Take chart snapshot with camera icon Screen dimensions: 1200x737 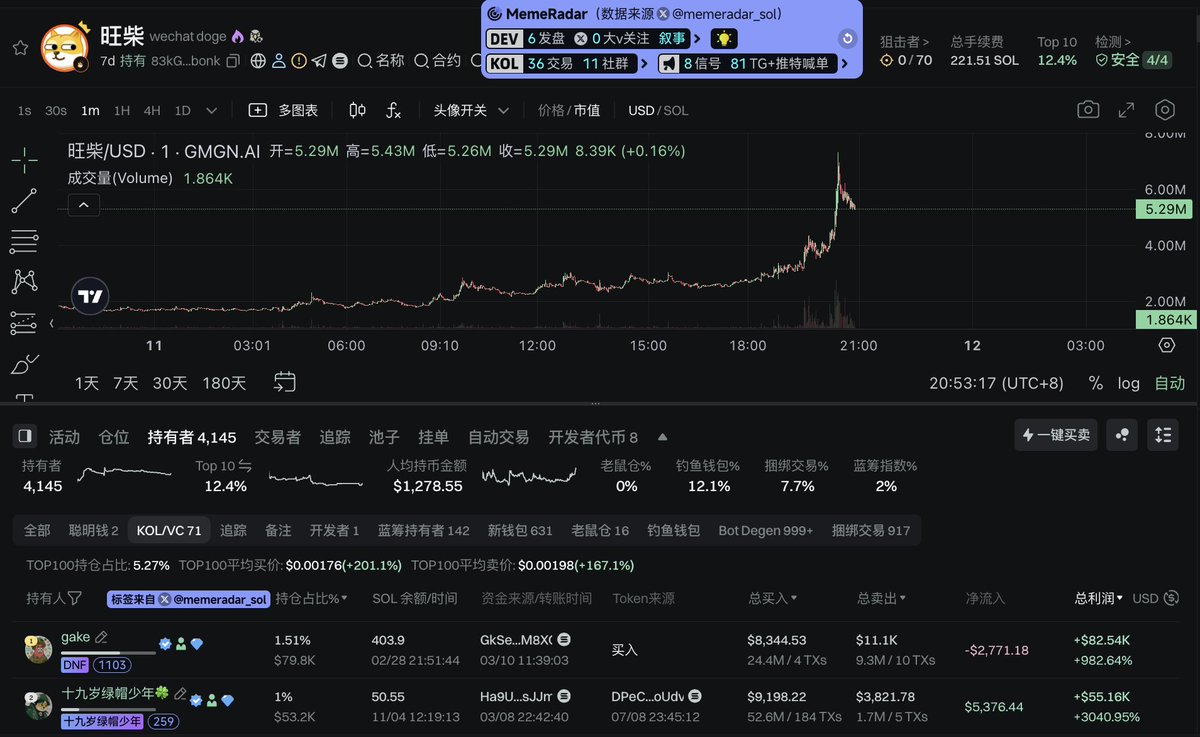pyautogui.click(x=1088, y=110)
